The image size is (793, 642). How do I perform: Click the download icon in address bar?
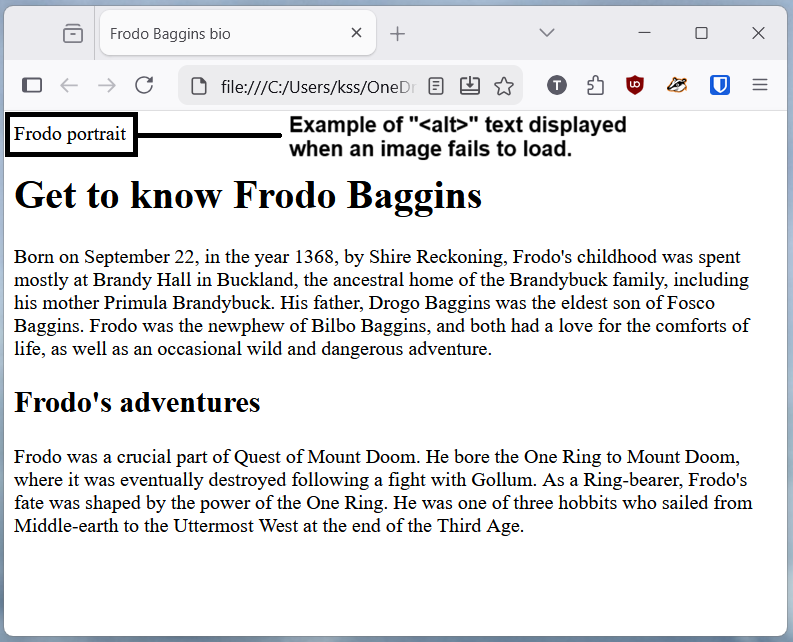click(470, 85)
